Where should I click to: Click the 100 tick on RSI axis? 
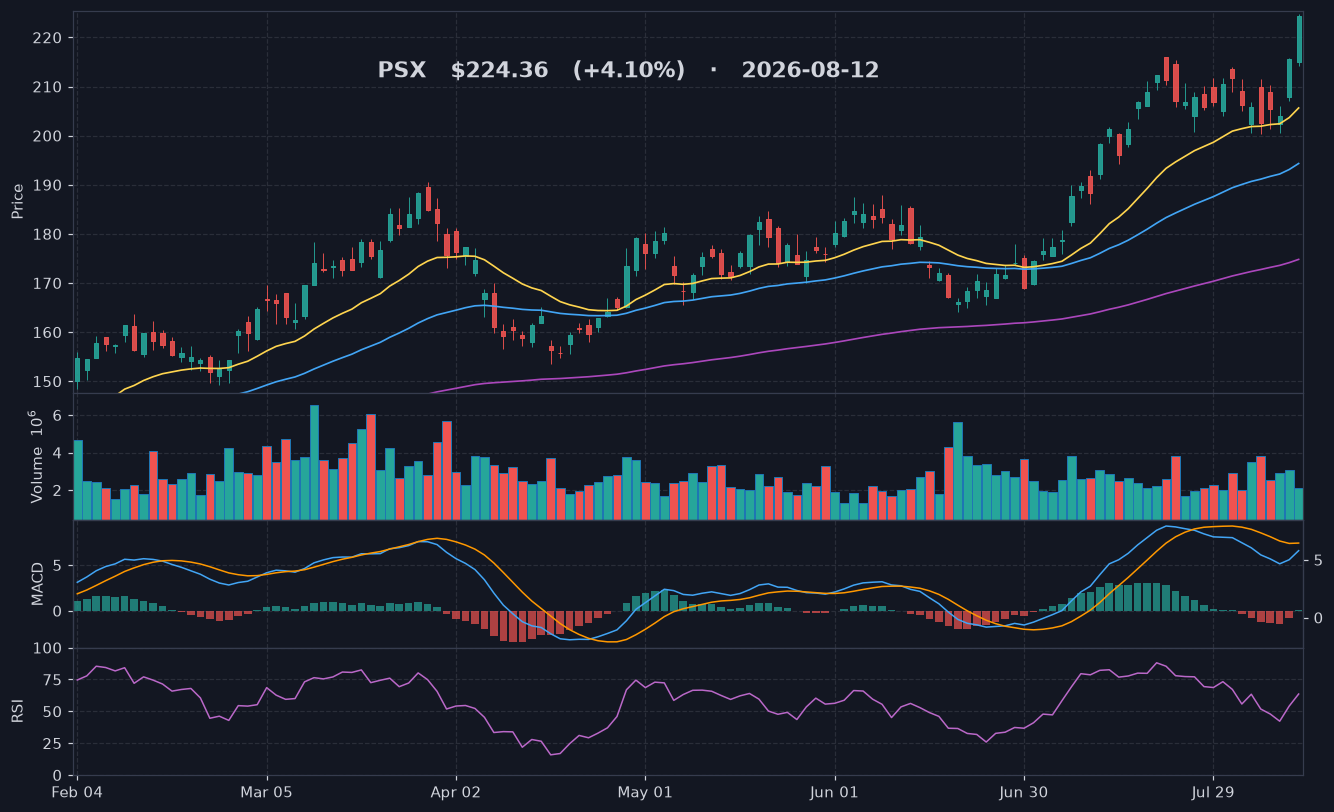(x=48, y=649)
